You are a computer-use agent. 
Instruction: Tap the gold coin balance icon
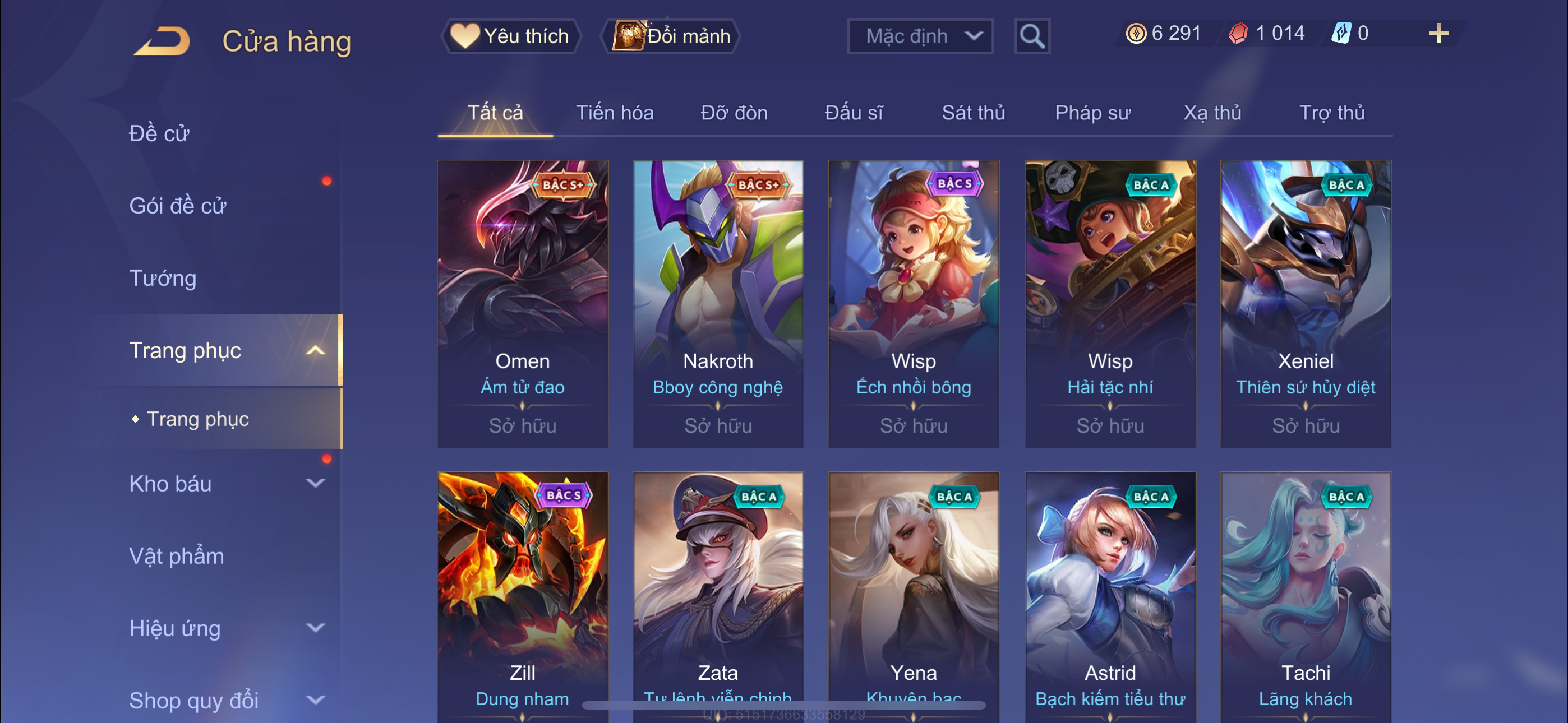[x=1136, y=34]
